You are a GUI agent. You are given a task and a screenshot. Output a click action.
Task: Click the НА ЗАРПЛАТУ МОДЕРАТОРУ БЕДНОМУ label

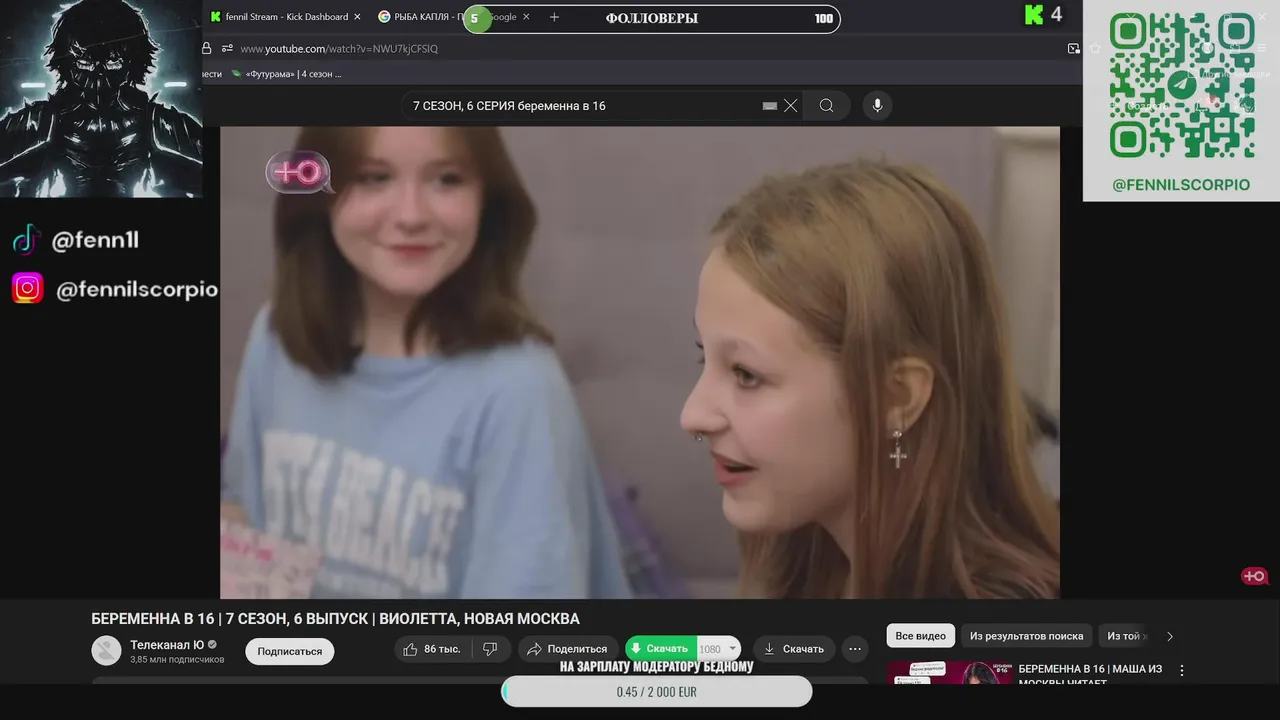point(657,666)
